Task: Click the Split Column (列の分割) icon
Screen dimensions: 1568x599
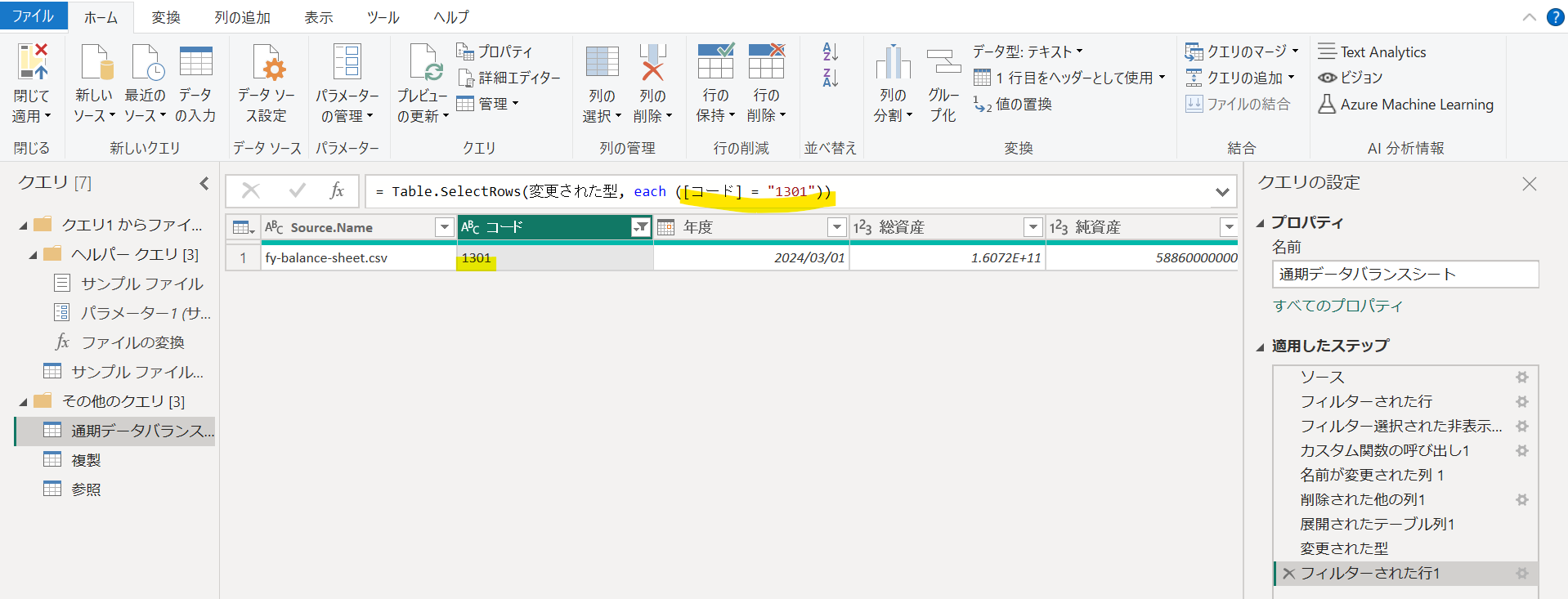Action: (x=893, y=62)
